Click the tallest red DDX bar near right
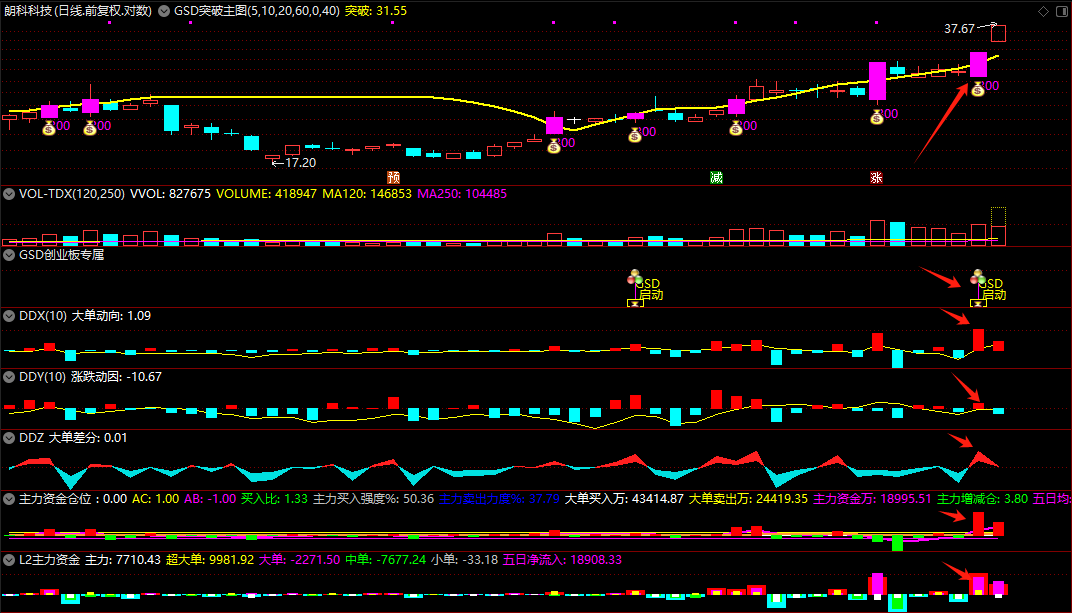The width and height of the screenshot is (1072, 613). coord(978,340)
